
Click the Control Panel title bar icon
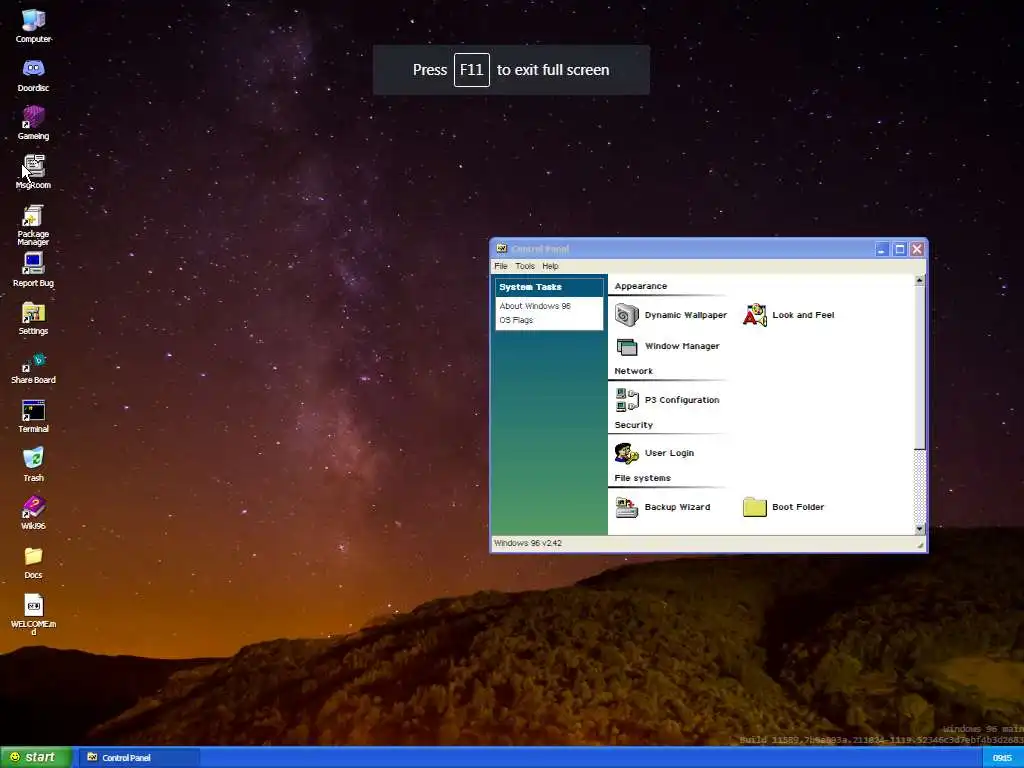point(502,249)
